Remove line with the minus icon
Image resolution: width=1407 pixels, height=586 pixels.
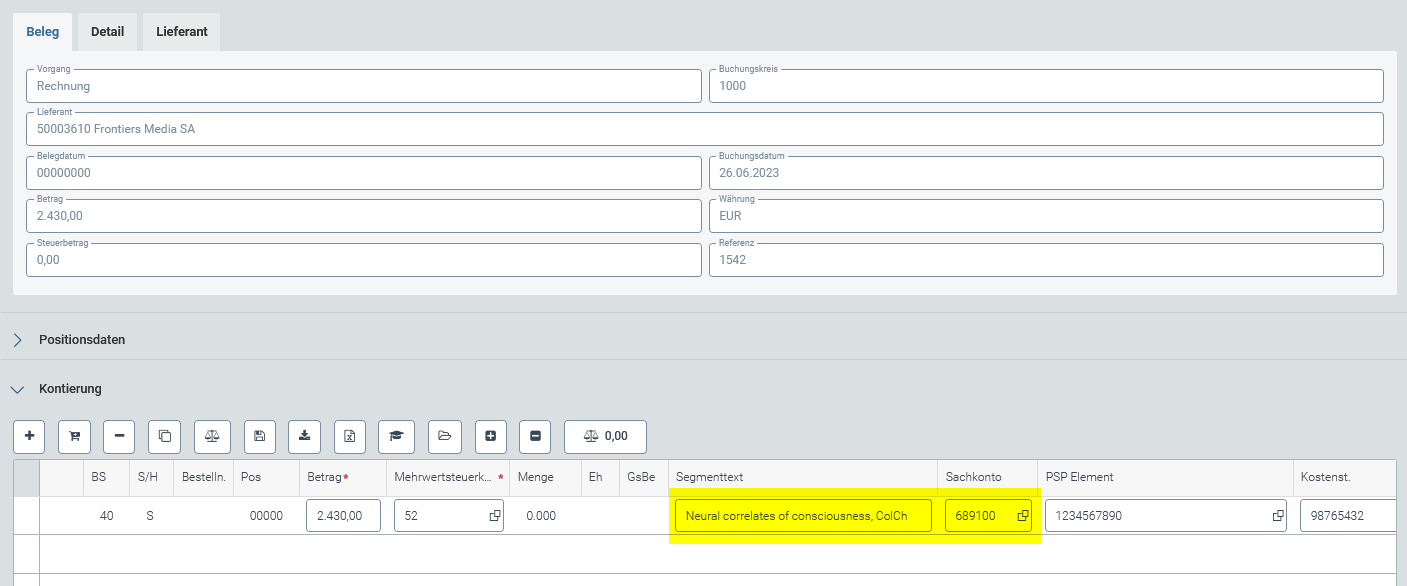pyautogui.click(x=119, y=436)
